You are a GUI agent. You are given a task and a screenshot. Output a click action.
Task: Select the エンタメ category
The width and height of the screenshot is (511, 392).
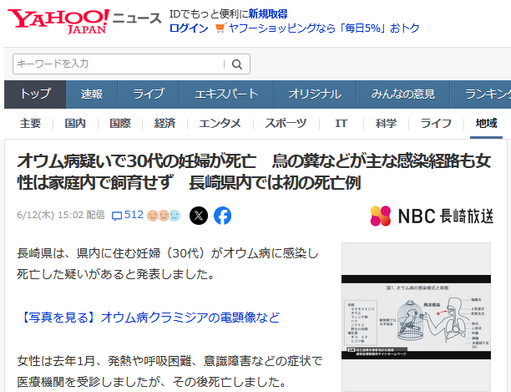pyautogui.click(x=220, y=123)
